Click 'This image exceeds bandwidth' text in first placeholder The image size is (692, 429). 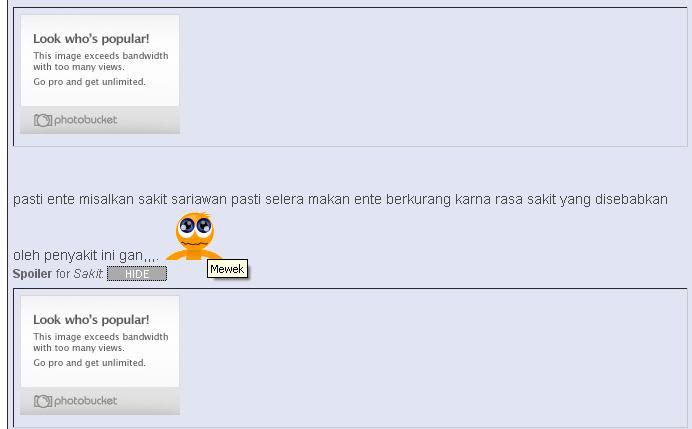click(101, 56)
